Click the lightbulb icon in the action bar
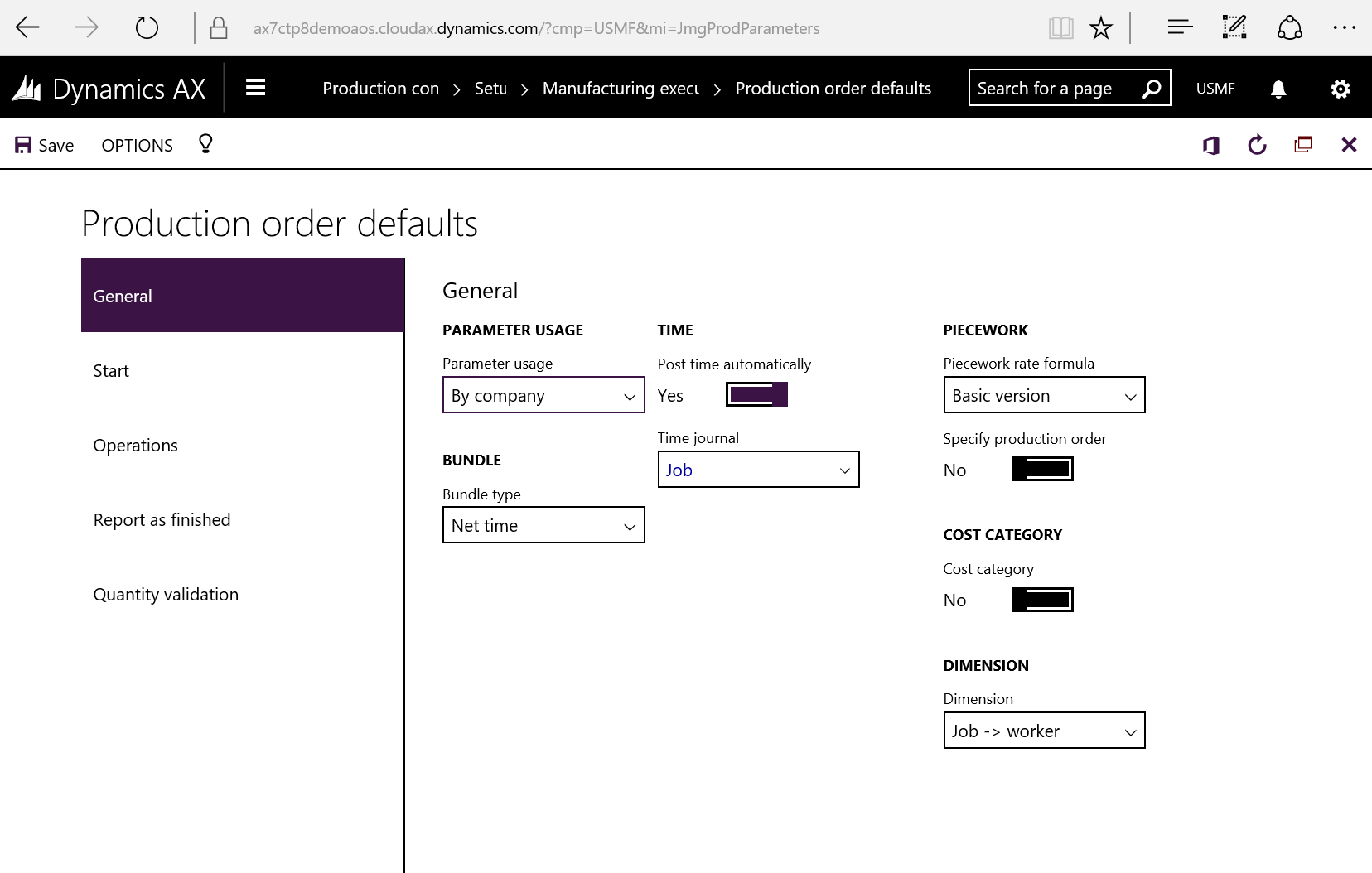The image size is (1372, 873). tap(205, 144)
